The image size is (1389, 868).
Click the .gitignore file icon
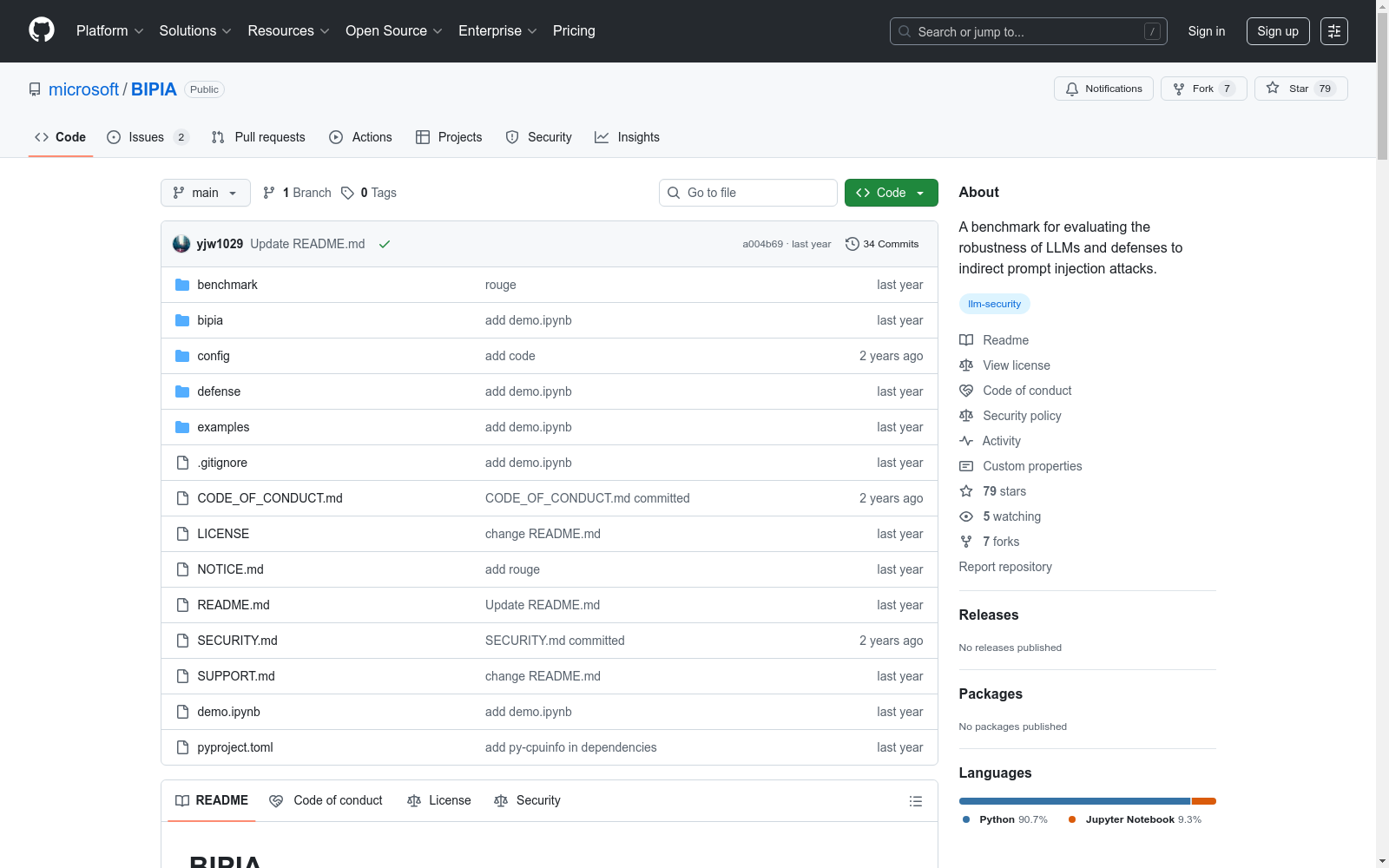pos(182,463)
